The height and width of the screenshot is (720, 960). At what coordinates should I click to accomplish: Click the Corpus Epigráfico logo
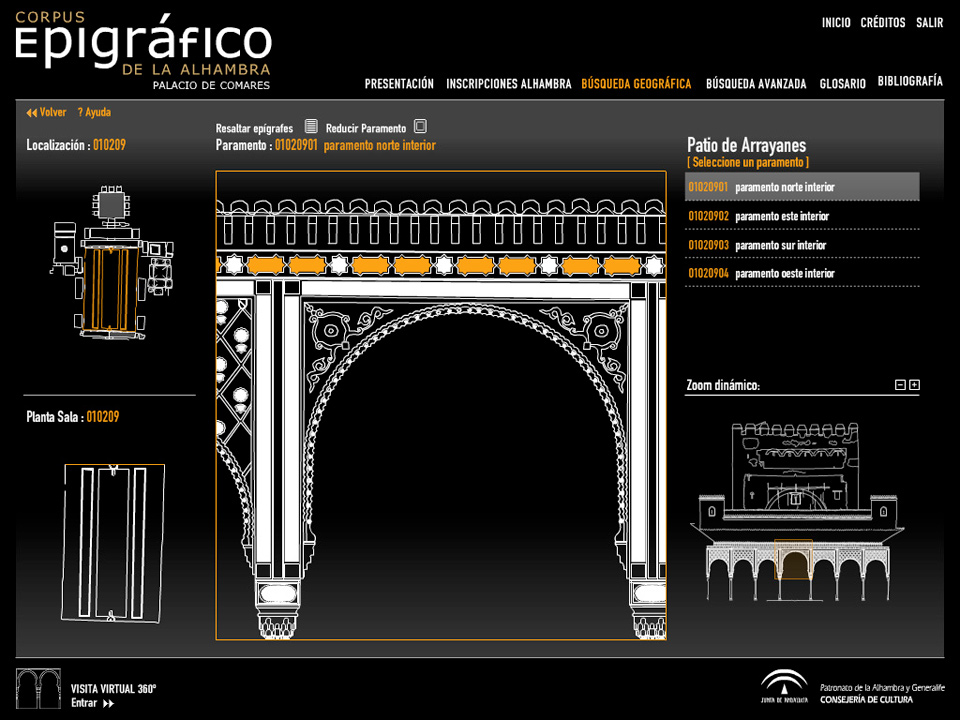pos(143,47)
